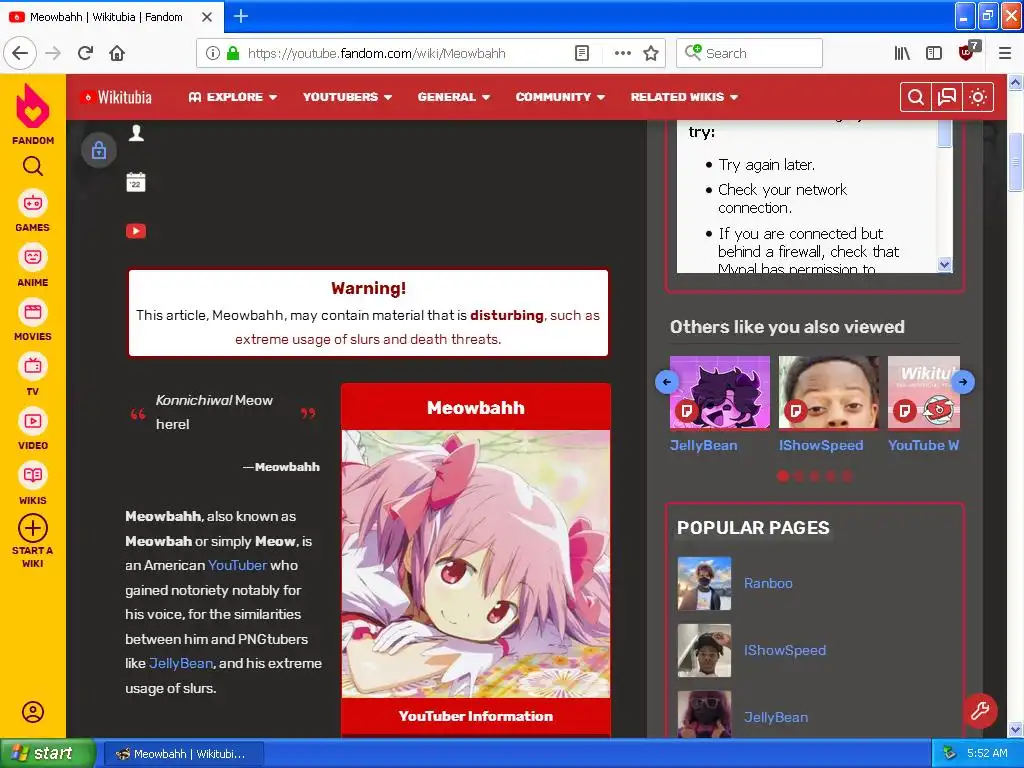The width and height of the screenshot is (1024, 768).
Task: Click carousel next arrow
Action: (963, 382)
